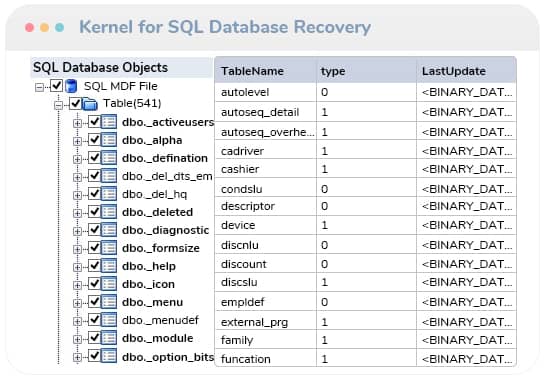Expand the dbo._formsize node
545x380 pixels.
77,249
